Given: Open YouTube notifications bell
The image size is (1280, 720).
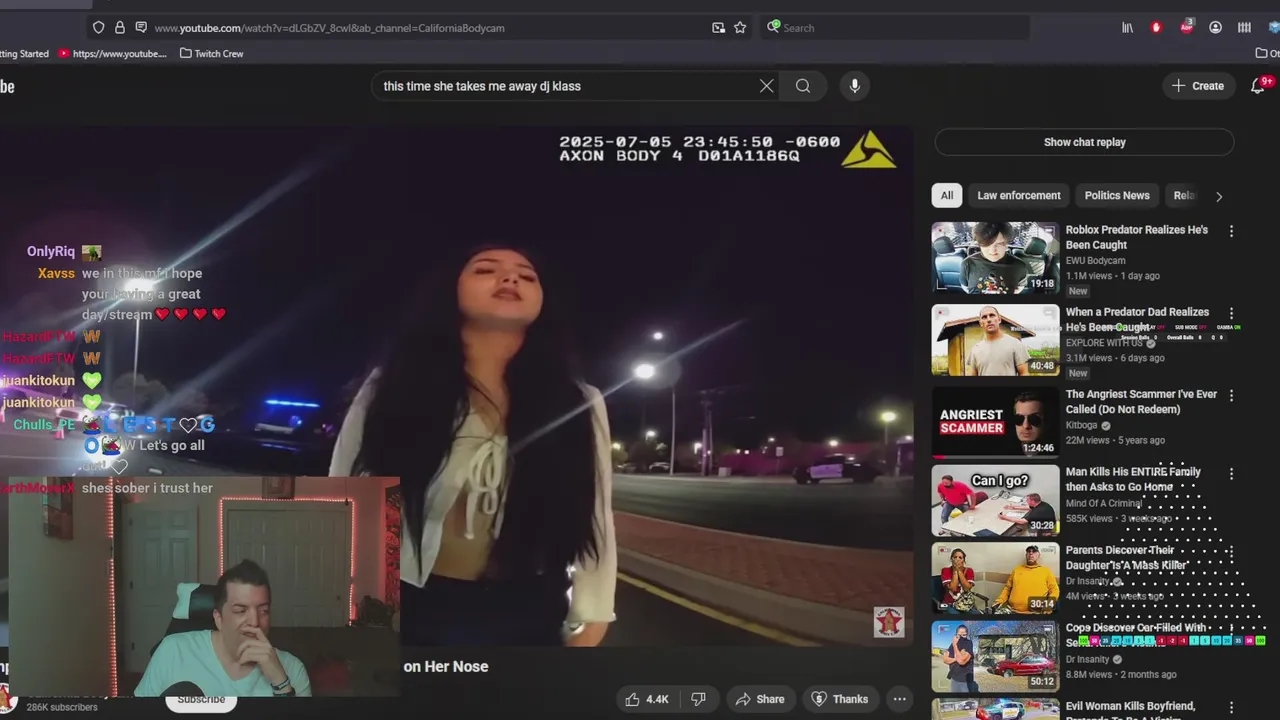Looking at the screenshot, I should [x=1259, y=86].
